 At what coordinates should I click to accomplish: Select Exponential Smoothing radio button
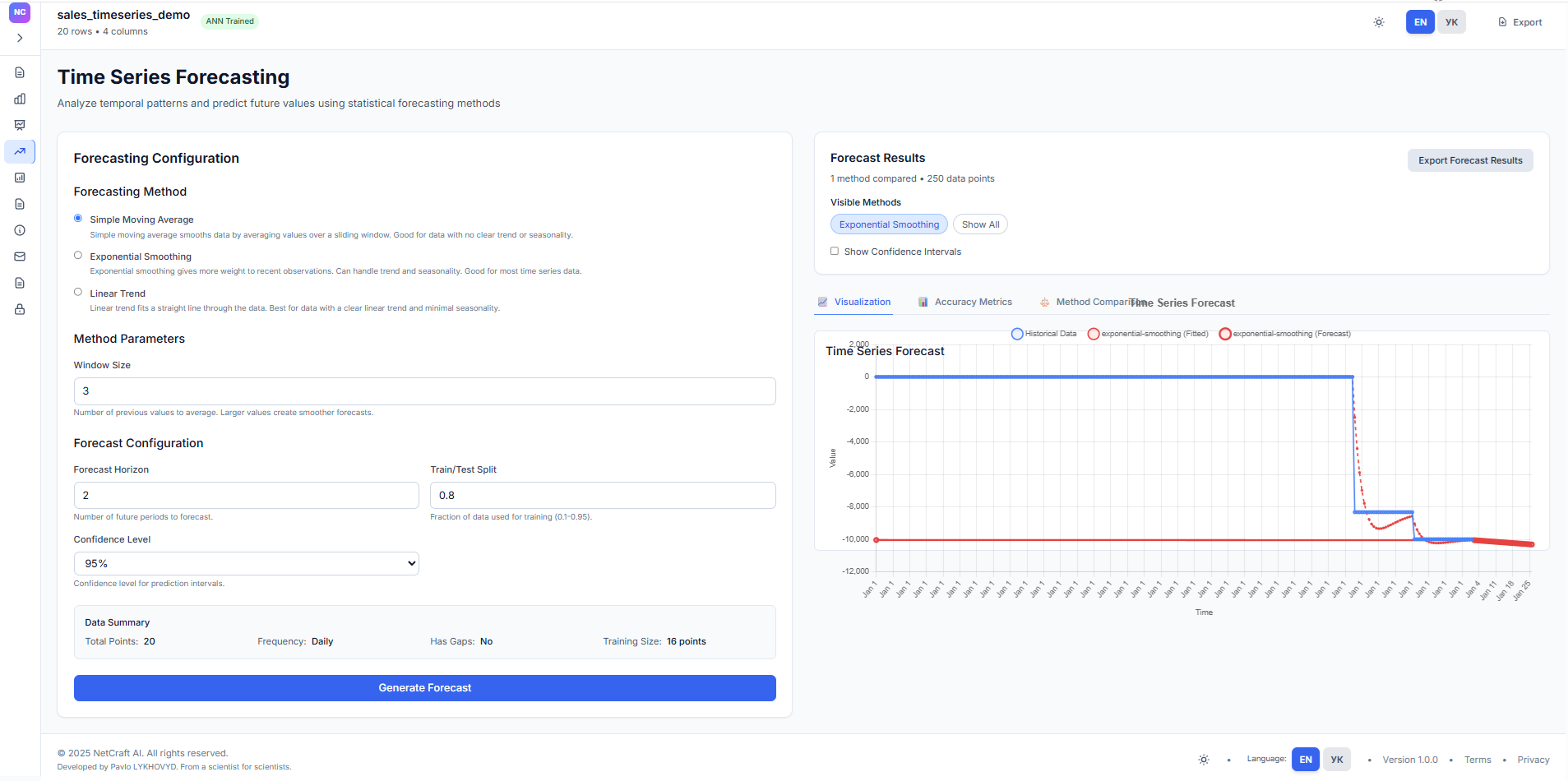coord(78,256)
